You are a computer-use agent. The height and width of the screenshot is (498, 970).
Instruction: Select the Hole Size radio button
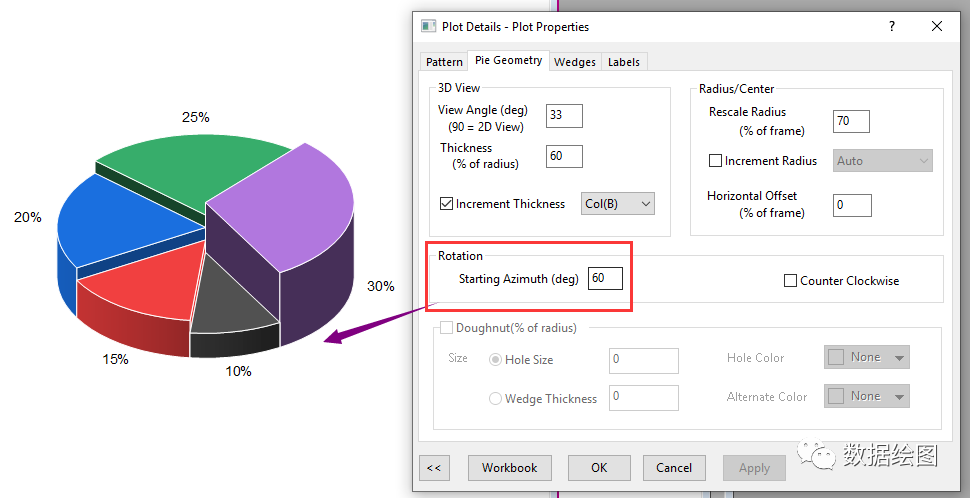(496, 360)
